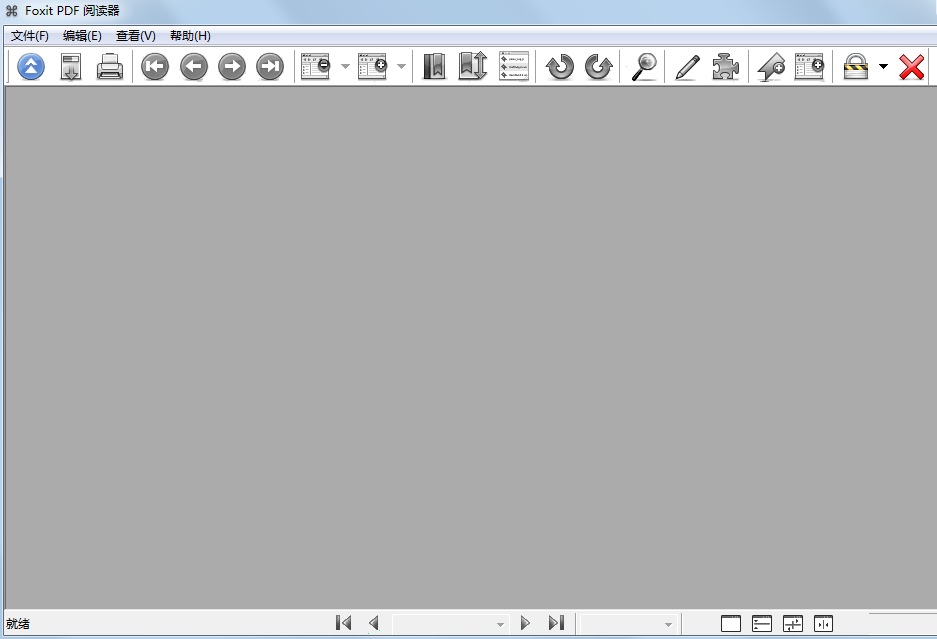Screen dimensions: 937x639
Task: Toggle facing pages layout mode
Action: pyautogui.click(x=823, y=622)
